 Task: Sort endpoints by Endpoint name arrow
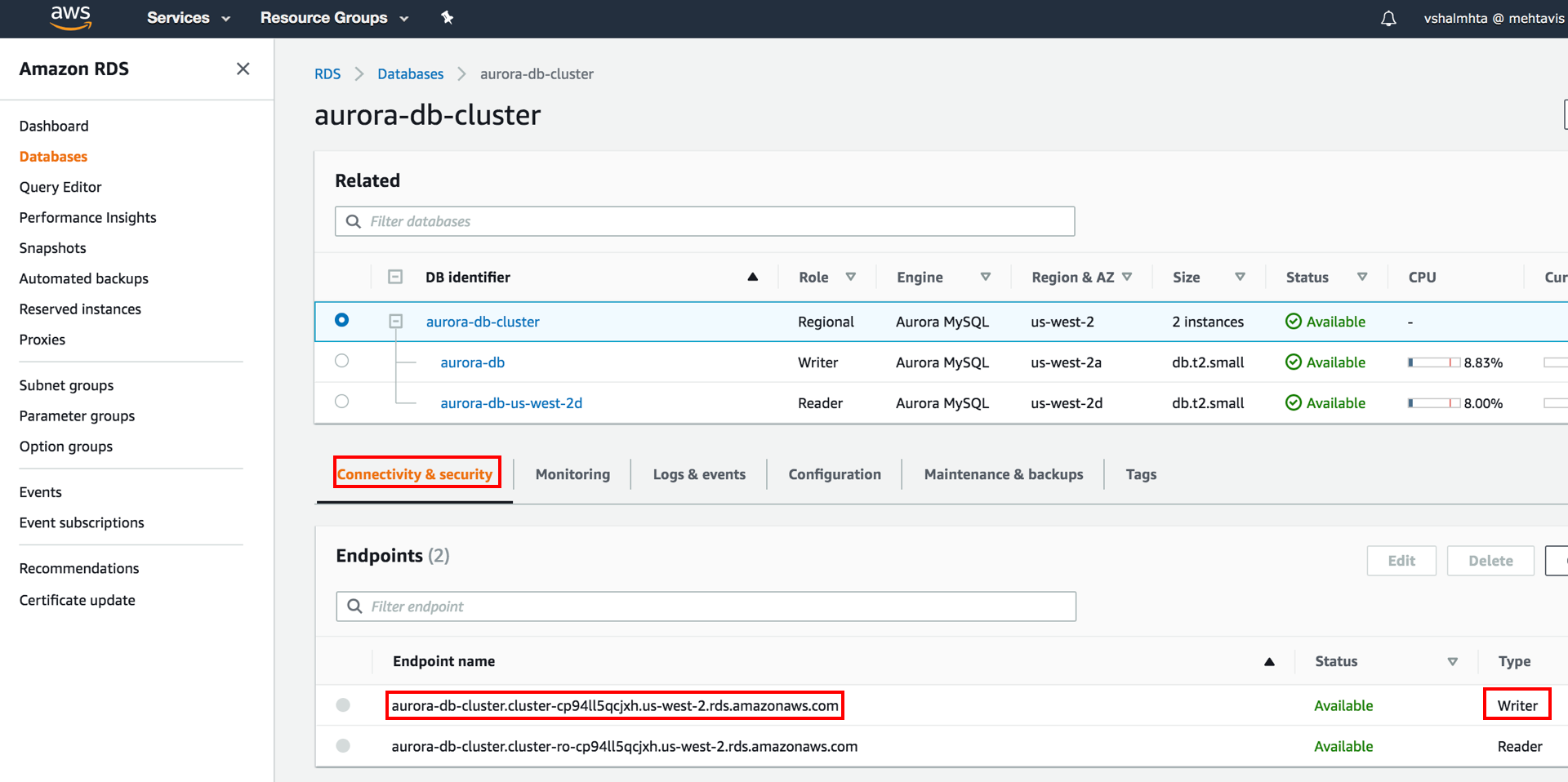click(1269, 661)
